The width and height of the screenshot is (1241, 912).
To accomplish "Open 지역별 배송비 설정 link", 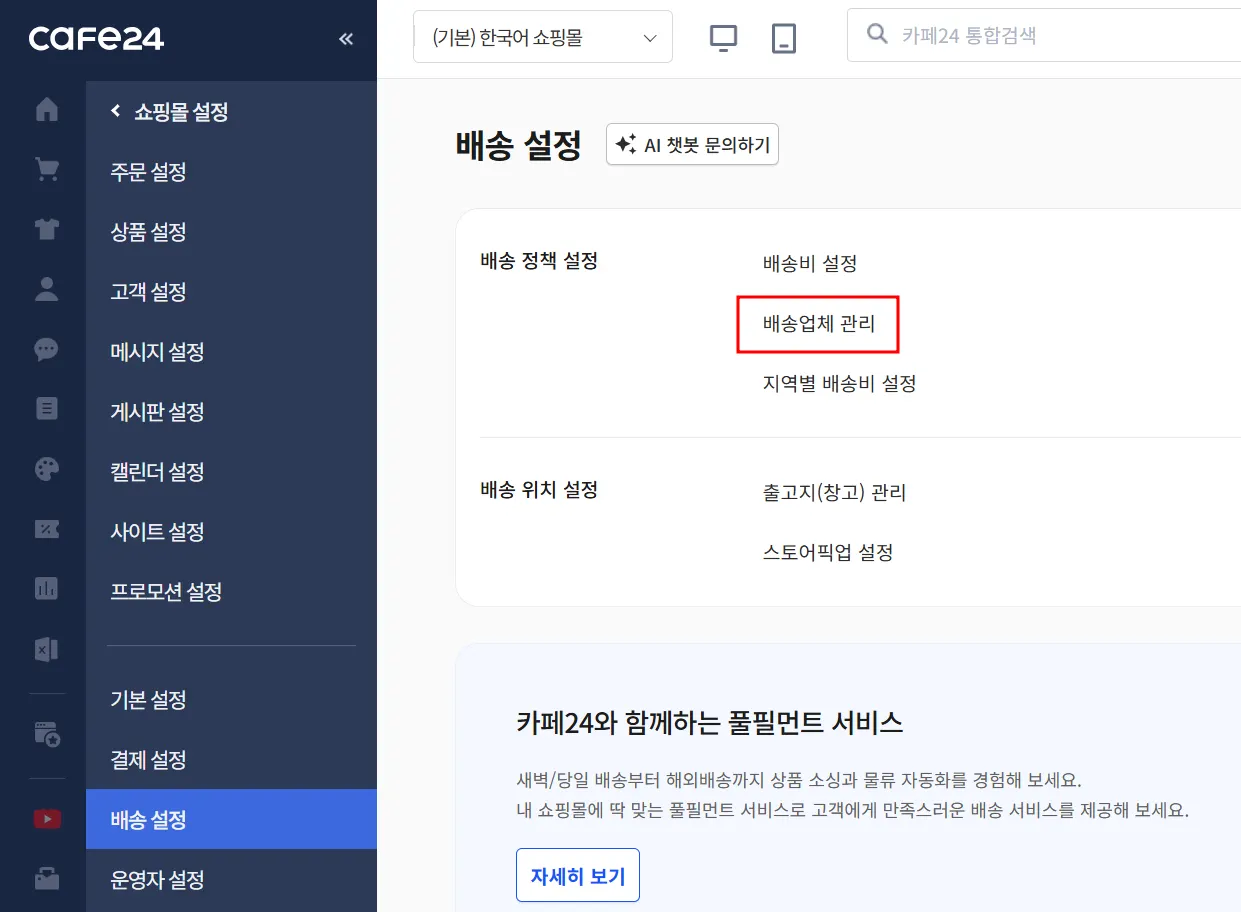I will point(840,383).
